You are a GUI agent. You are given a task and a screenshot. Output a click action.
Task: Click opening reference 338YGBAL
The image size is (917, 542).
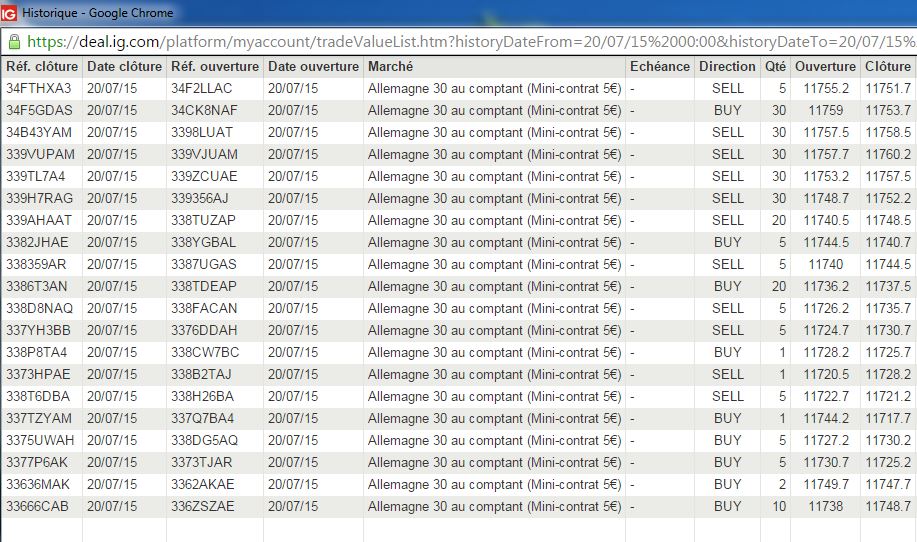coord(204,242)
